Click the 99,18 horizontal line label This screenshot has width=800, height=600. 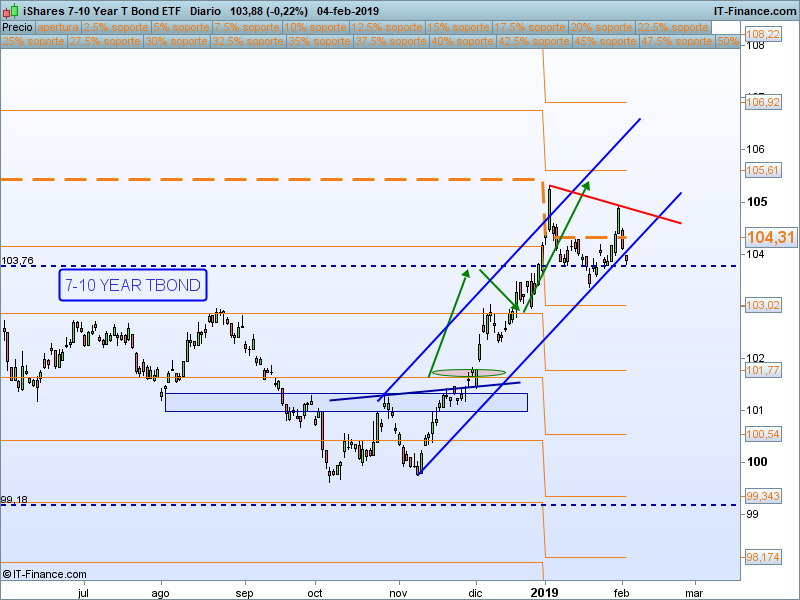pyautogui.click(x=14, y=499)
